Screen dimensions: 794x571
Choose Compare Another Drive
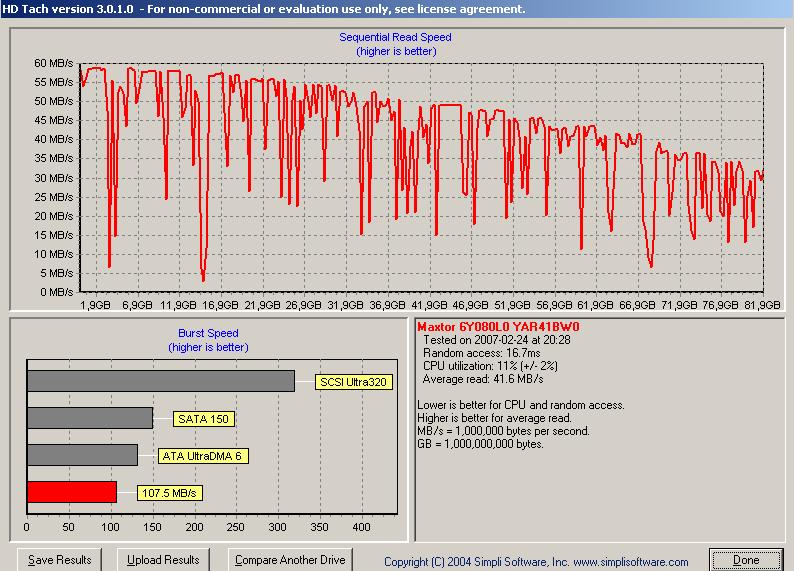coord(290,560)
